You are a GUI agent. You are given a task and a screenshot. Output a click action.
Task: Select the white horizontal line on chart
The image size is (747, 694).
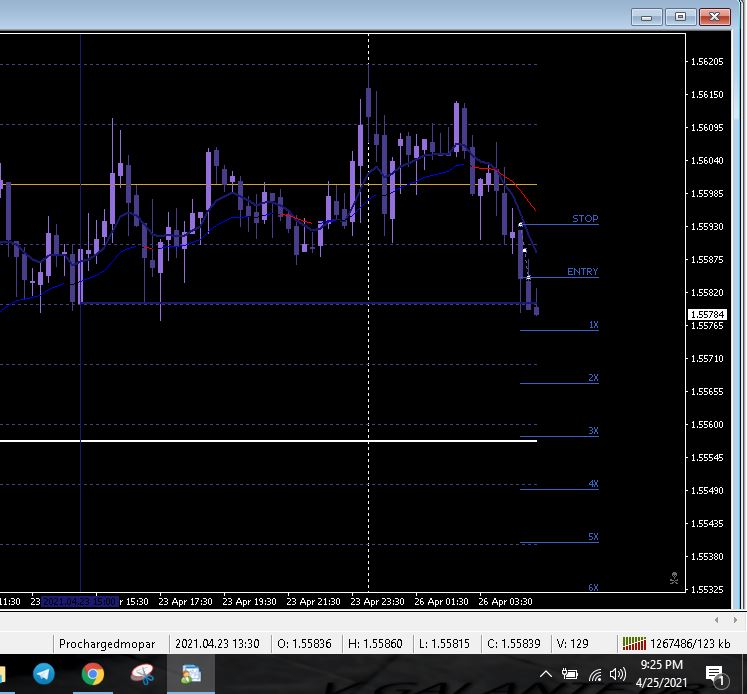click(x=268, y=441)
